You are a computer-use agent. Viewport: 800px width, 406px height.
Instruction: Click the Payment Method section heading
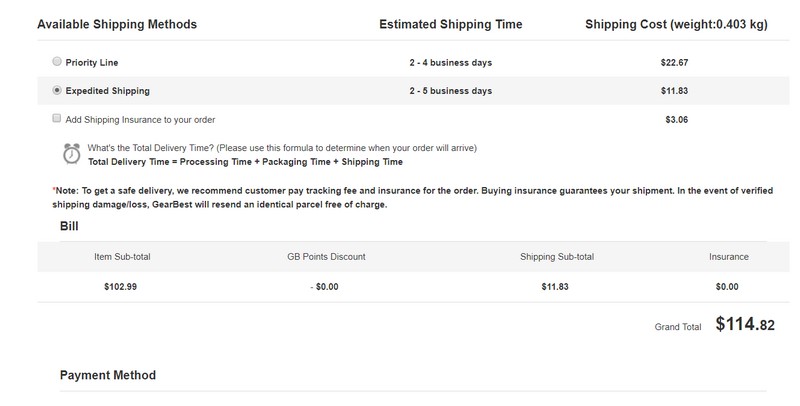tap(108, 375)
